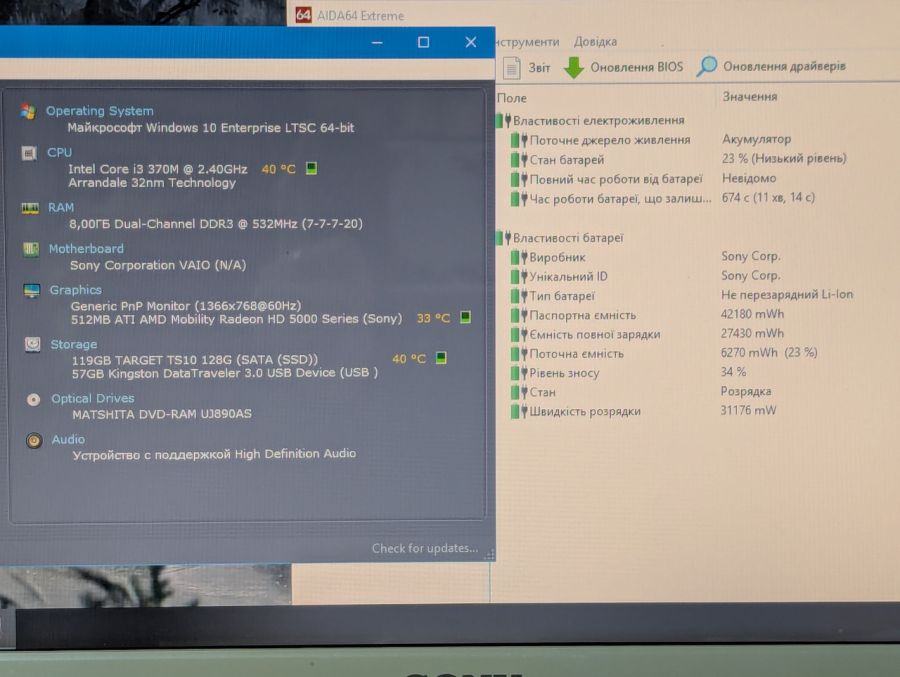Click the RAM module icon
900x677 pixels.
tap(30, 208)
